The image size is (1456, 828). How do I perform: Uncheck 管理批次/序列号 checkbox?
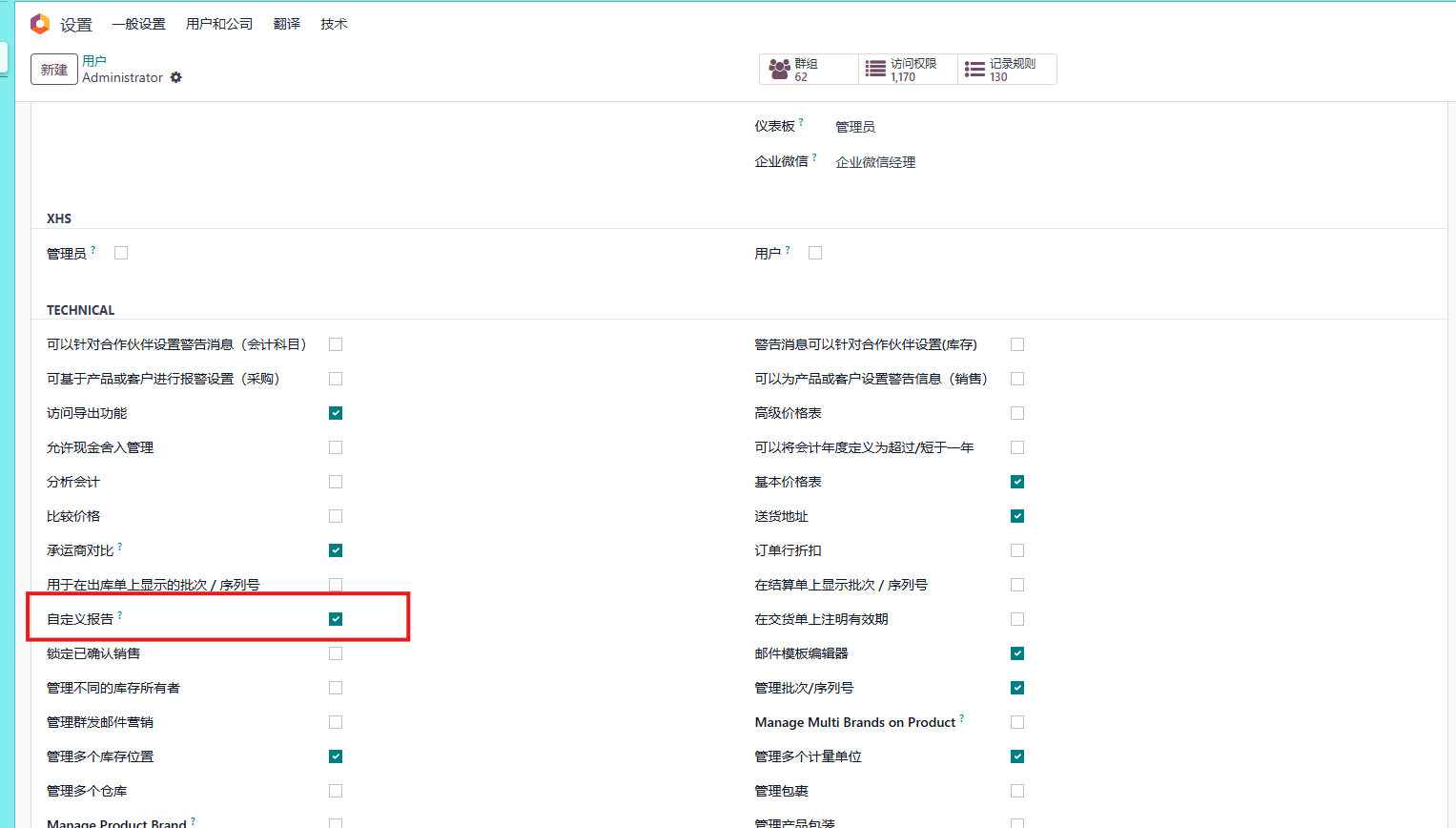click(x=1017, y=688)
